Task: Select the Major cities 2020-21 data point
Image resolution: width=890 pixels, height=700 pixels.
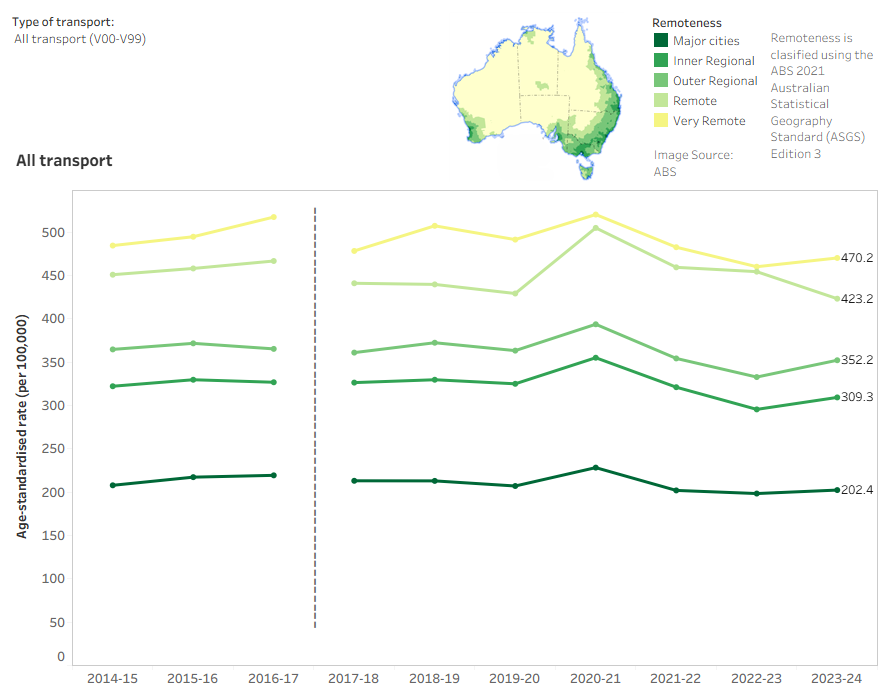Action: coord(595,468)
